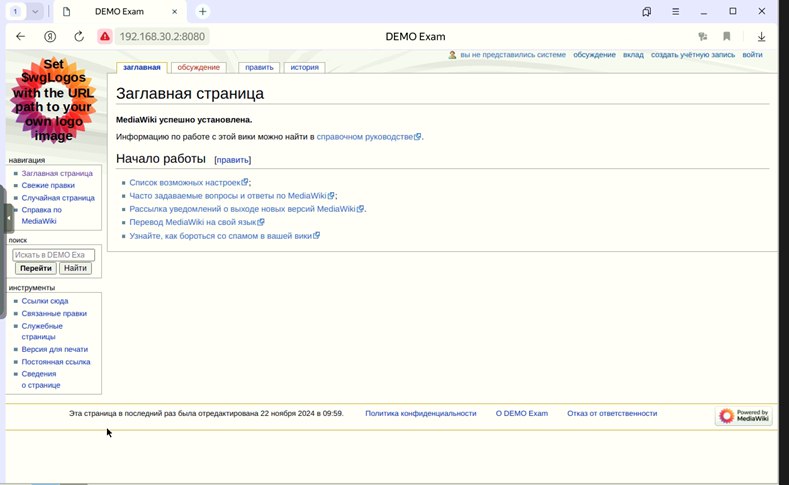This screenshot has width=789, height=485.
Task: Open "Отказ от ответственности" footer link
Action: (x=612, y=413)
